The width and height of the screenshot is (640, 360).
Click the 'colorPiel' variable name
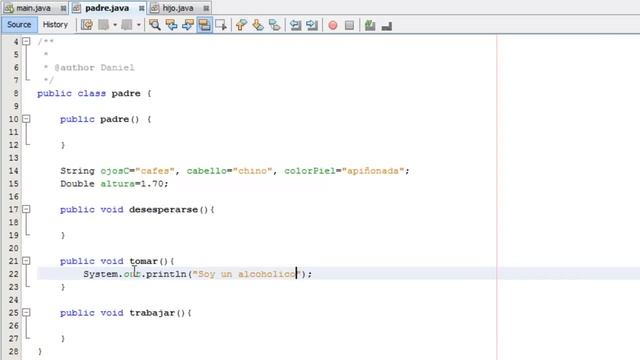point(310,171)
